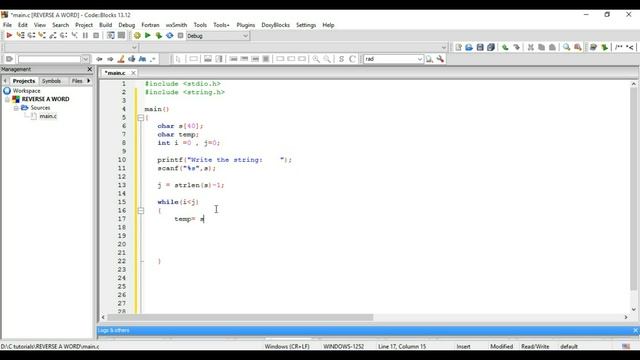
Task: Select the Workspace tree node
Action: [x=27, y=91]
